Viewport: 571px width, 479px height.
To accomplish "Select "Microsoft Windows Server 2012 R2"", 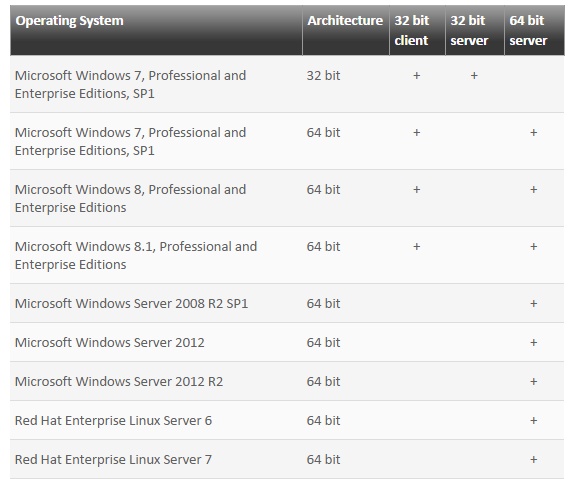I will [119, 381].
